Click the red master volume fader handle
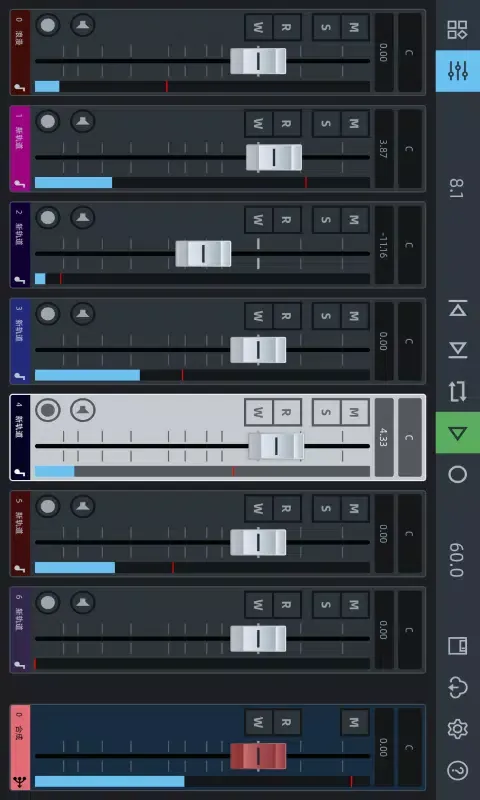The width and height of the screenshot is (480, 800). 258,756
